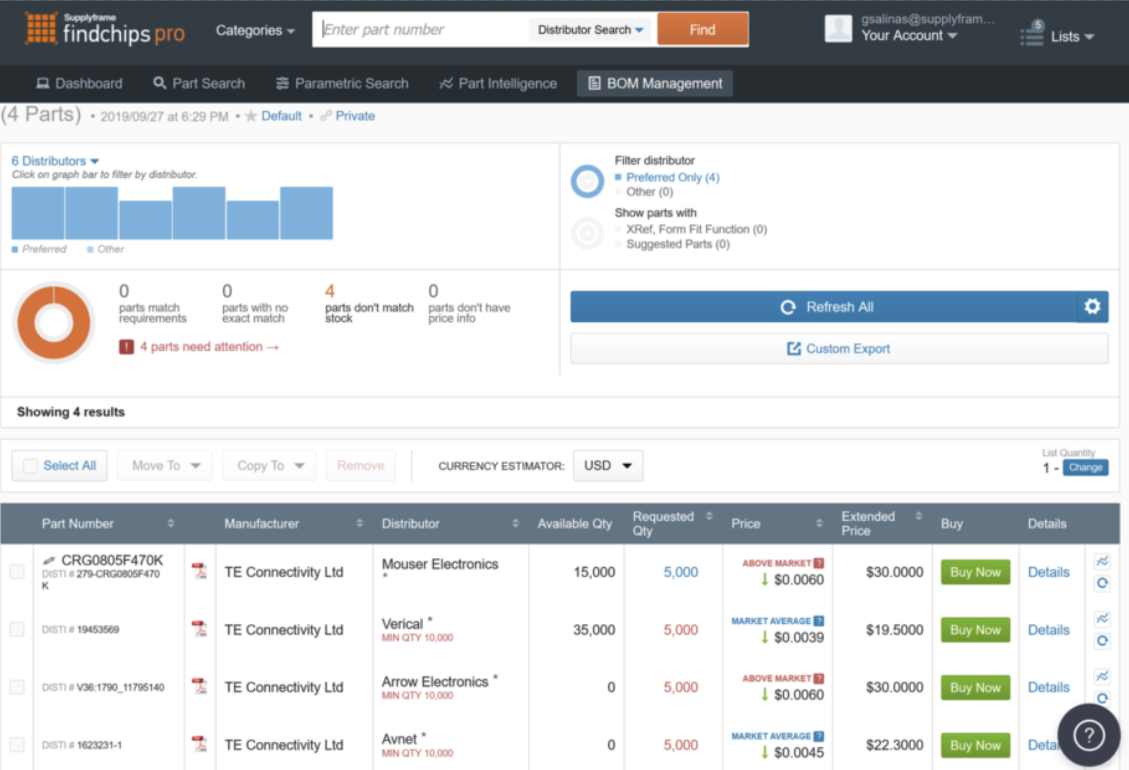Go to BOM Management tab
Image resolution: width=1129 pixels, height=770 pixels.
(655, 84)
